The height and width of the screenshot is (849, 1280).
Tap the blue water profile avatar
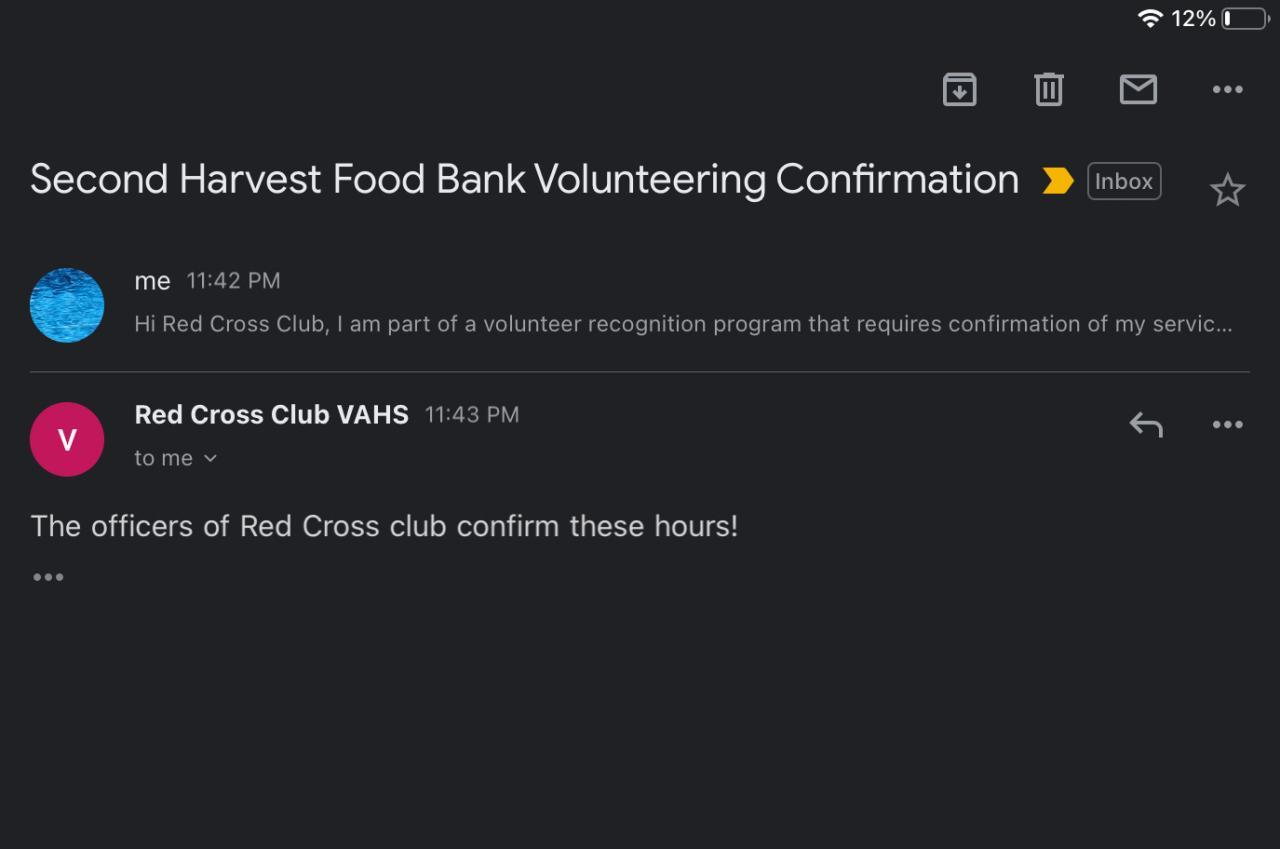(x=67, y=305)
